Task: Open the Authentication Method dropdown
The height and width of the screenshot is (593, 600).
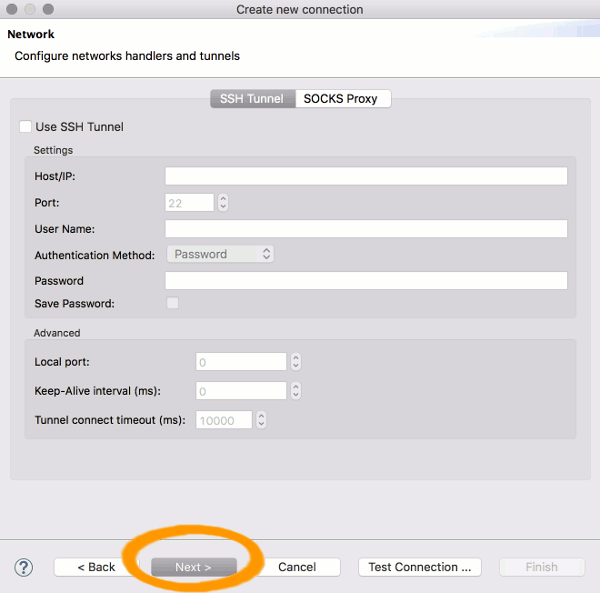Action: pyautogui.click(x=220, y=254)
